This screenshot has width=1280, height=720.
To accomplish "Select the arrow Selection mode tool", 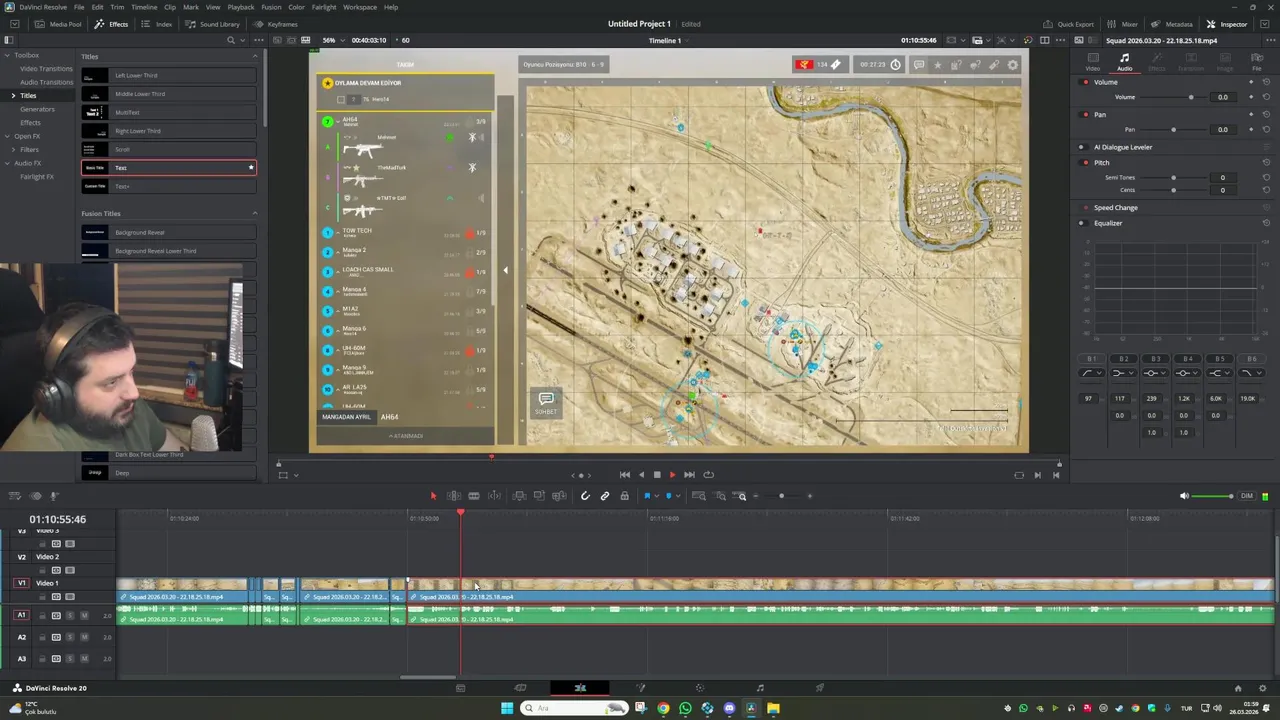I will [433, 496].
